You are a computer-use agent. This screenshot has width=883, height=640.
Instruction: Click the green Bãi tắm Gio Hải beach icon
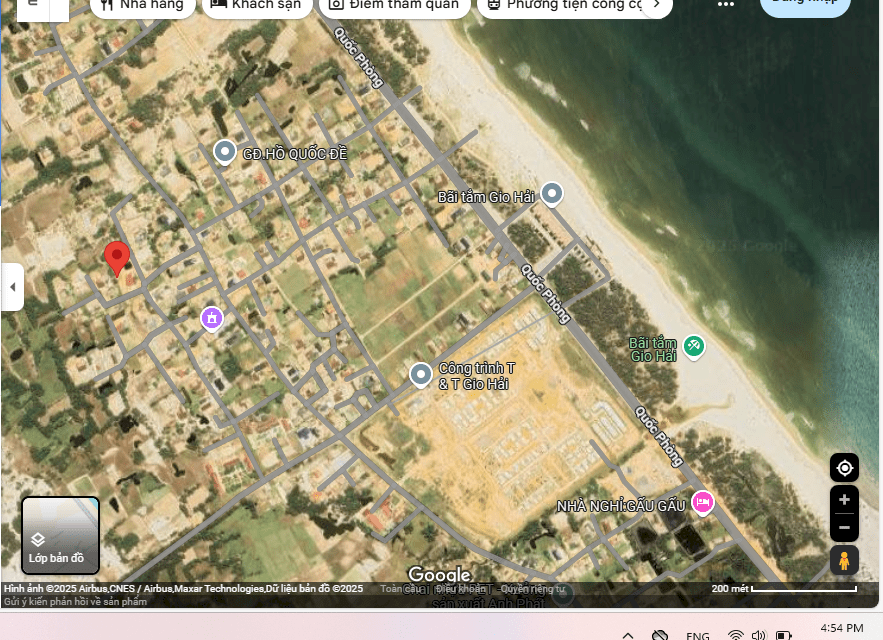tap(693, 347)
